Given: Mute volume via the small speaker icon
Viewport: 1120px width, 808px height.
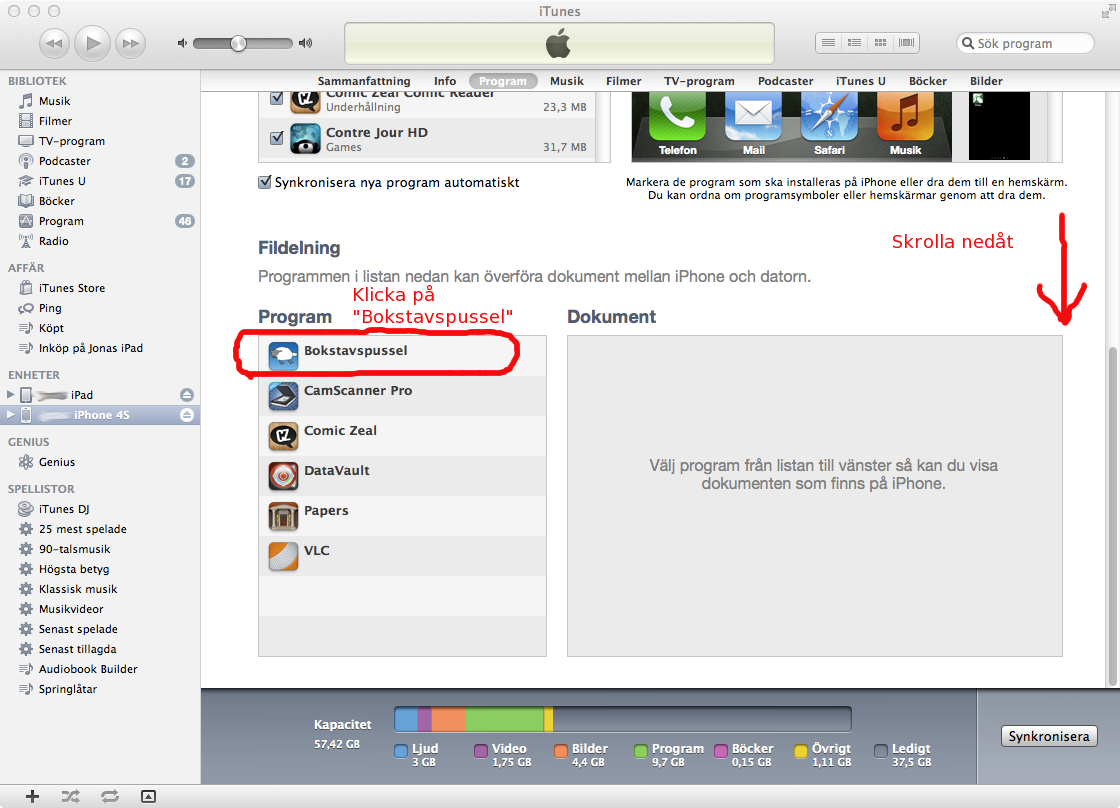Looking at the screenshot, I should click(182, 43).
